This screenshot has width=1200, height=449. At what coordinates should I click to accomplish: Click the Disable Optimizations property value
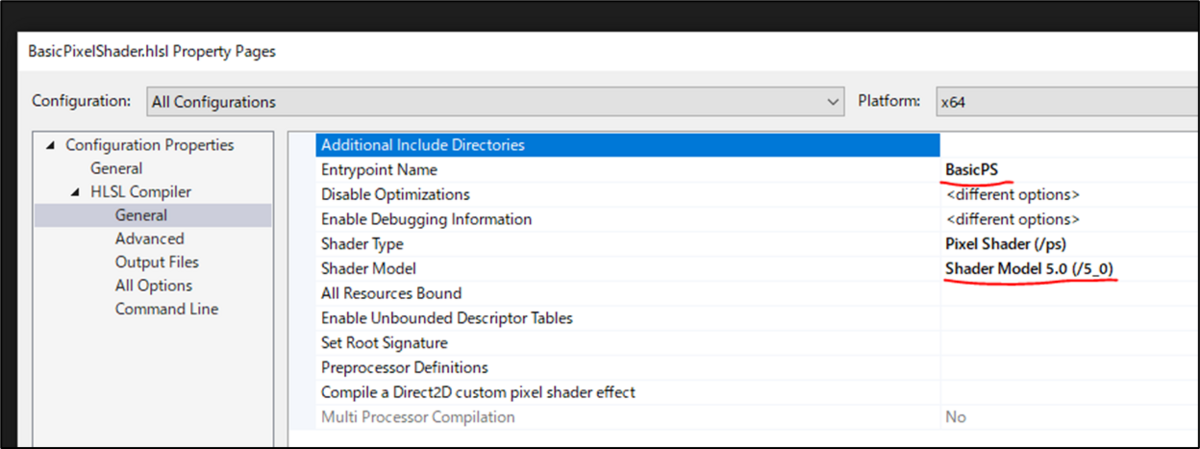(x=1012, y=194)
